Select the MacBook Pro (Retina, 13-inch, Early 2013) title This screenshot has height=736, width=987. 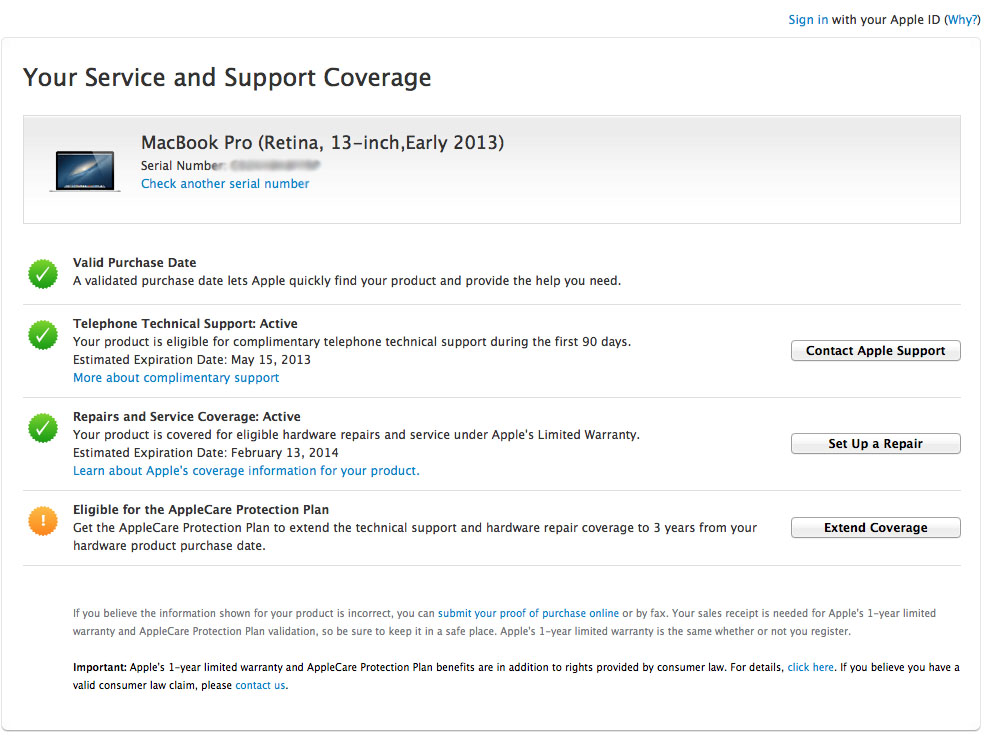pyautogui.click(x=322, y=143)
